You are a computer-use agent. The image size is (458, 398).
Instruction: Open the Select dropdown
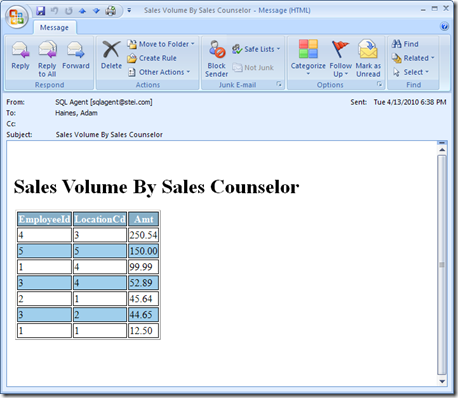click(411, 72)
